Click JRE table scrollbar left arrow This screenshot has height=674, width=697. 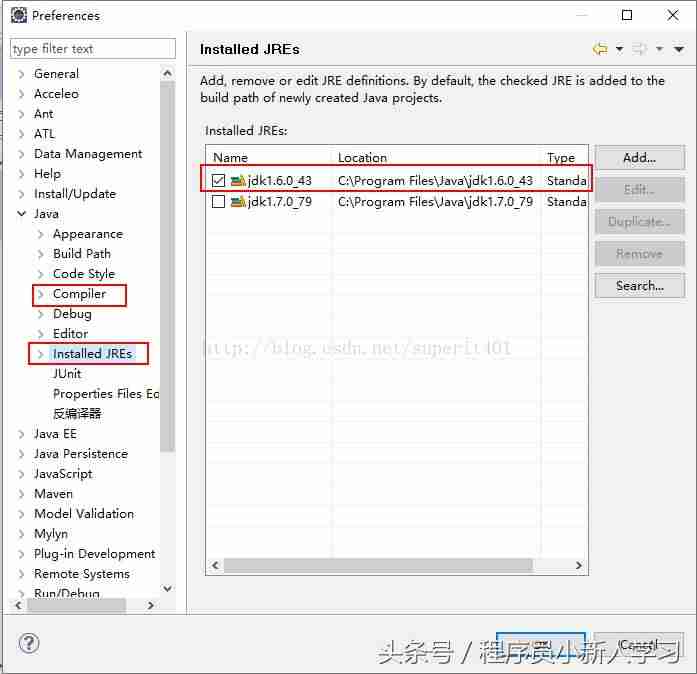pyautogui.click(x=215, y=565)
